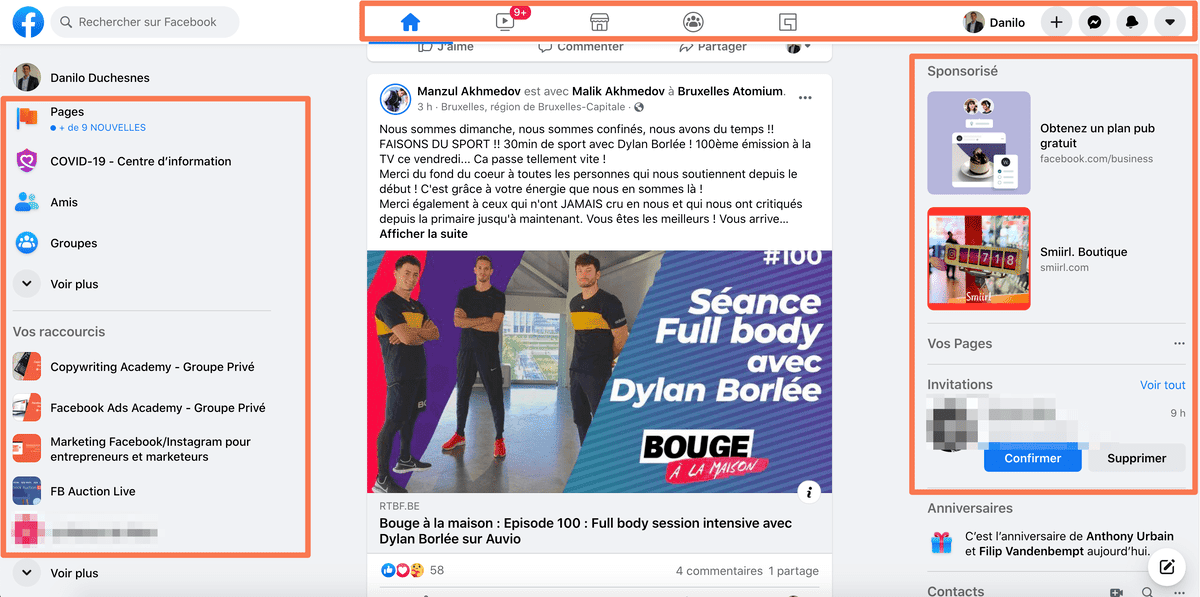Open the Marketplace tab icon
This screenshot has height=597, width=1200.
[x=599, y=22]
